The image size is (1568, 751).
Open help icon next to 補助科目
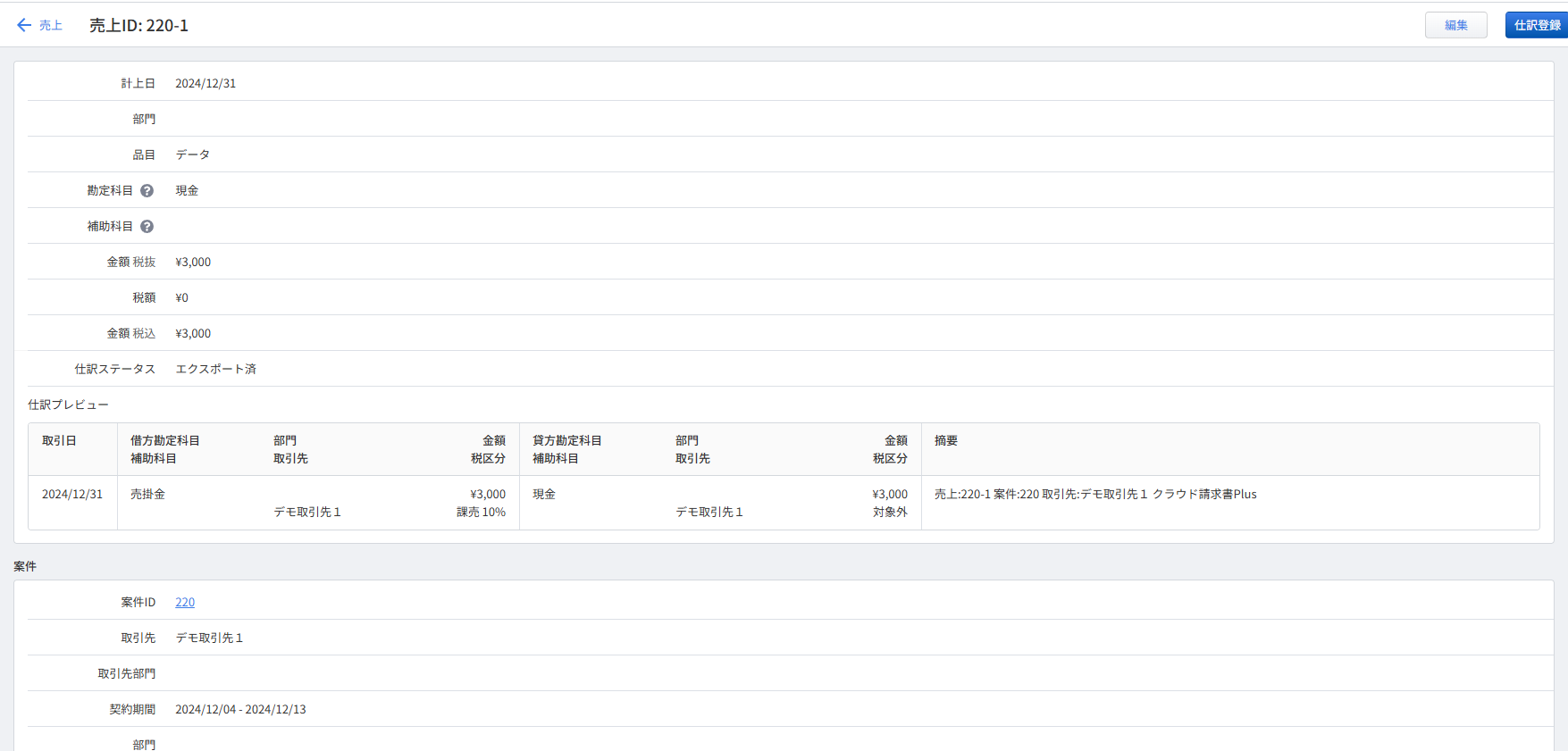[147, 226]
